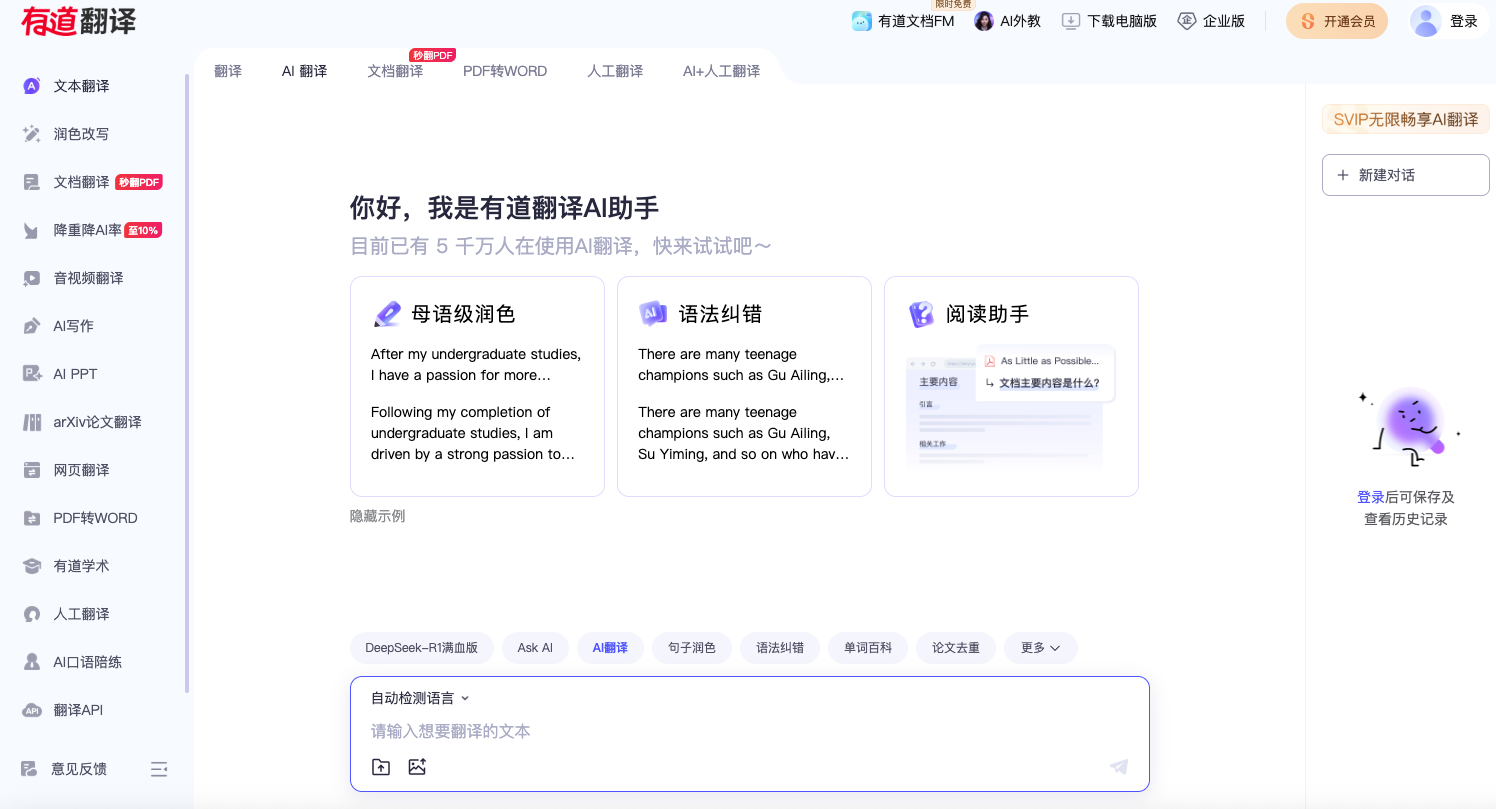Viewport: 1496px width, 809px height.
Task: Open the 语法纠错 example card
Action: point(744,386)
